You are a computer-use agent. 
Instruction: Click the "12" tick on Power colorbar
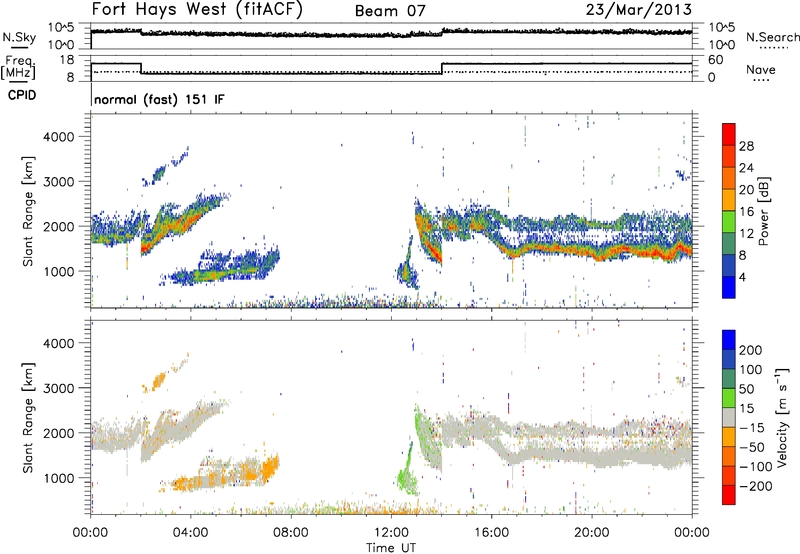746,234
